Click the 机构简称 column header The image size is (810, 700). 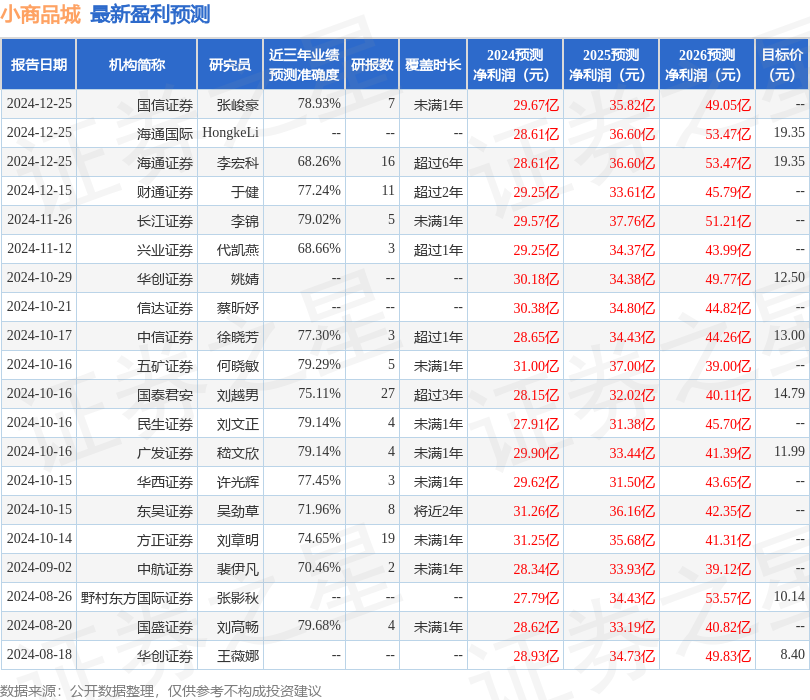click(136, 65)
